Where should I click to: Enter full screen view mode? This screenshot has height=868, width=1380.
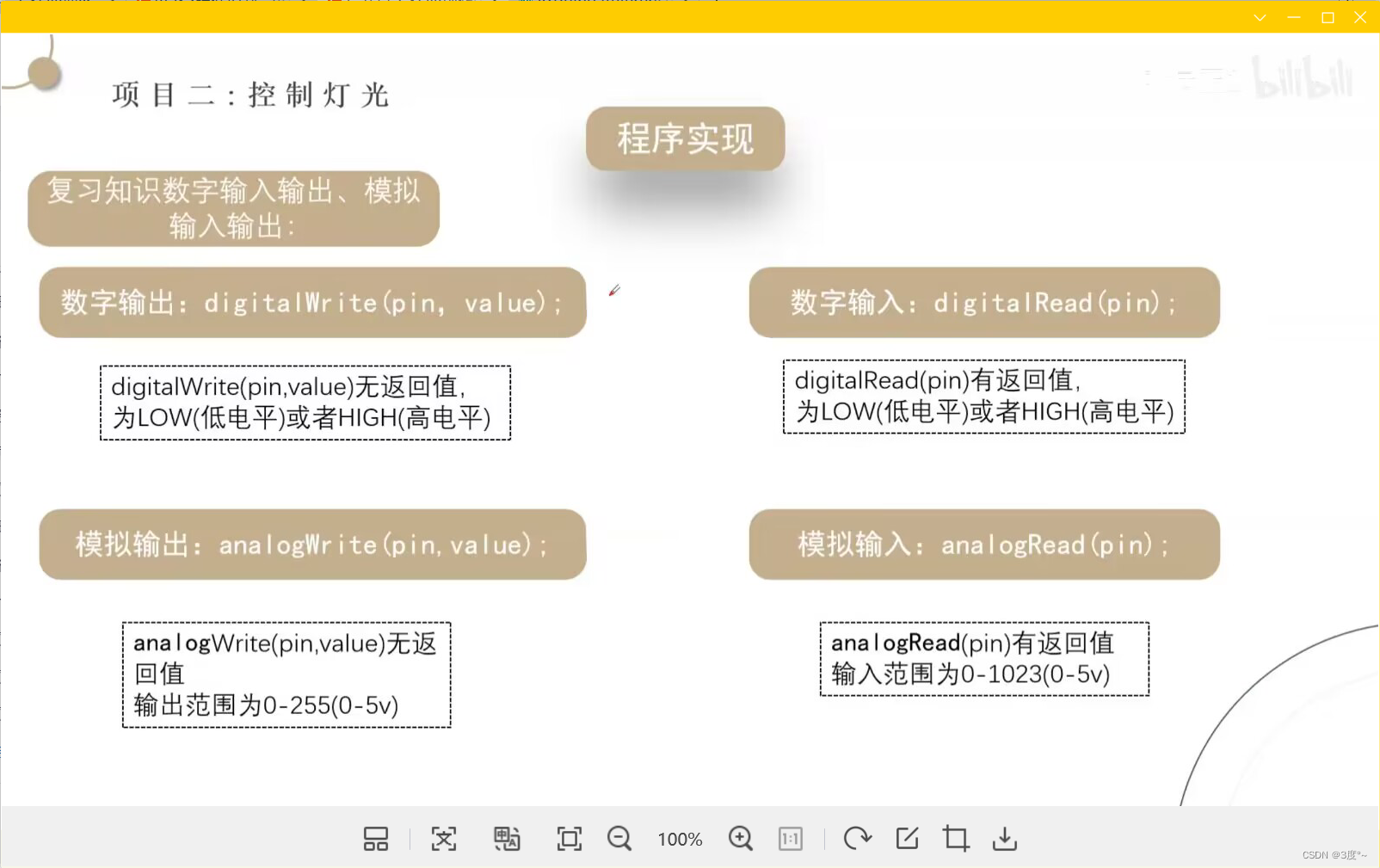click(x=570, y=839)
